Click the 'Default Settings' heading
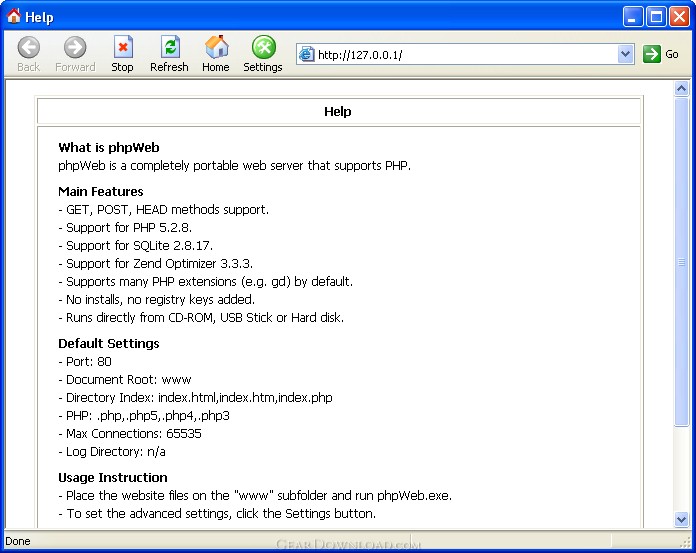696x553 pixels. [x=109, y=343]
